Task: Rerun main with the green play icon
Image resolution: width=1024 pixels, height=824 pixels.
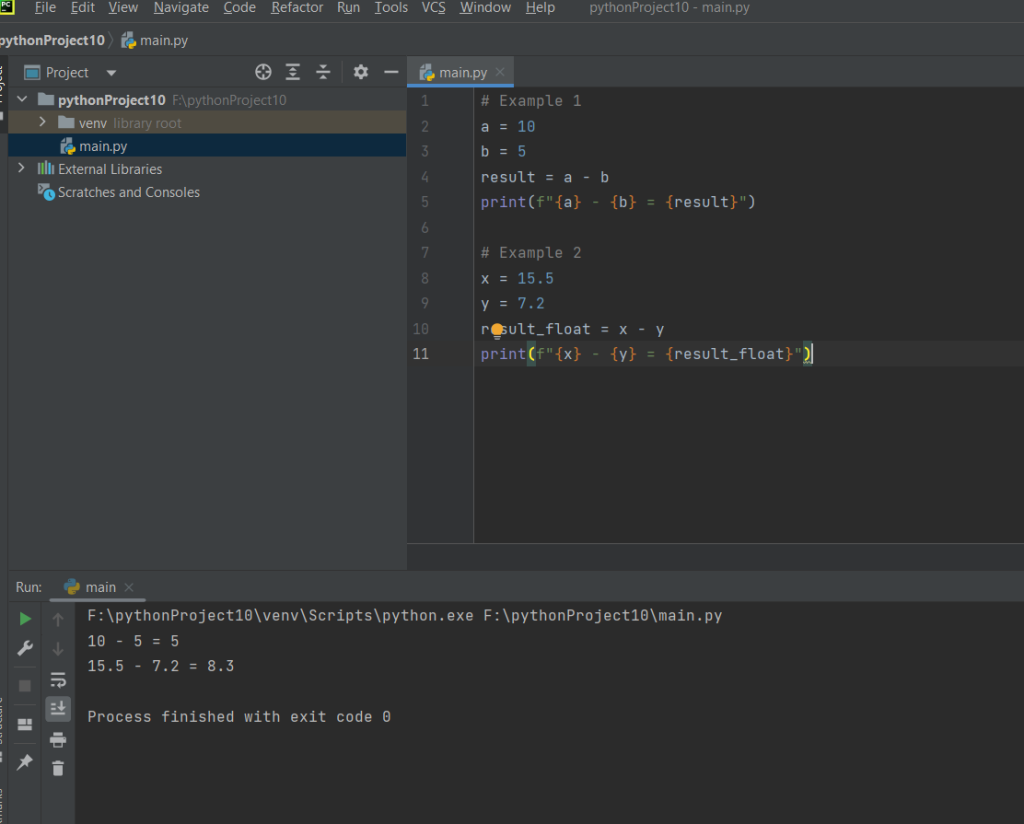Action: (25, 619)
